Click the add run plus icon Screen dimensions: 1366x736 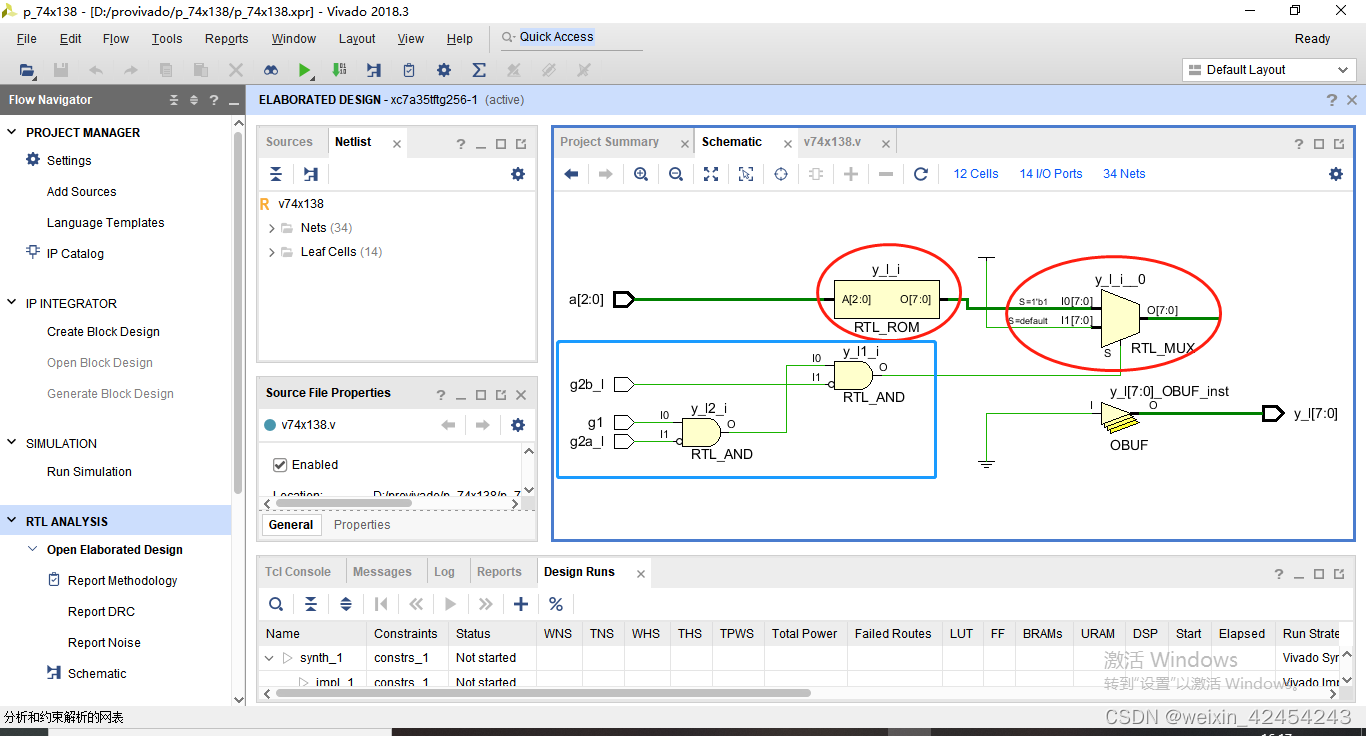[520, 604]
